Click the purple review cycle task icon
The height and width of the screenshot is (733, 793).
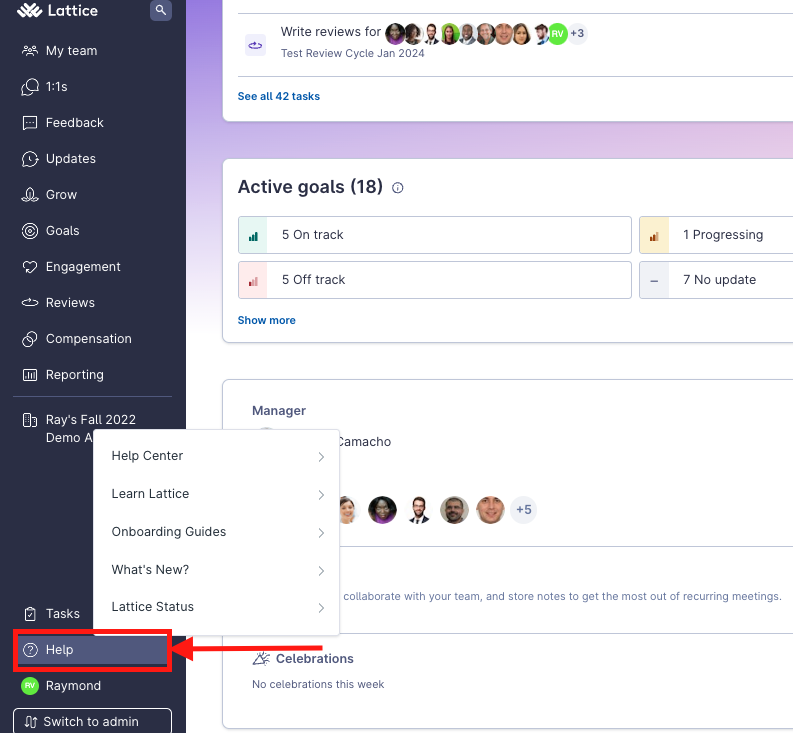click(x=255, y=45)
